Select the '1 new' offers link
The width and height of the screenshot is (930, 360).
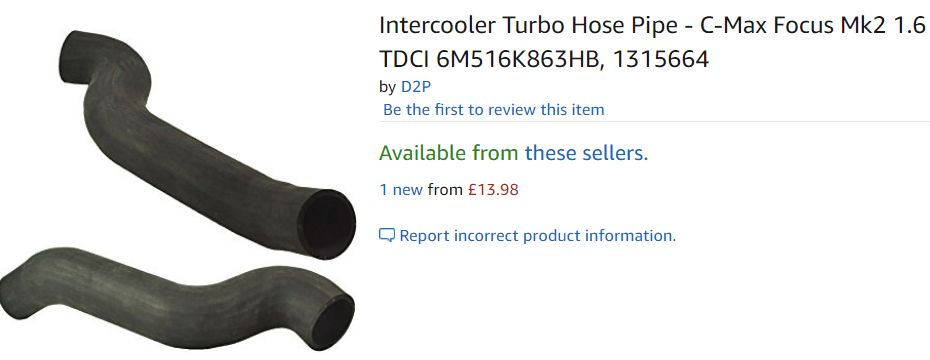click(x=401, y=190)
